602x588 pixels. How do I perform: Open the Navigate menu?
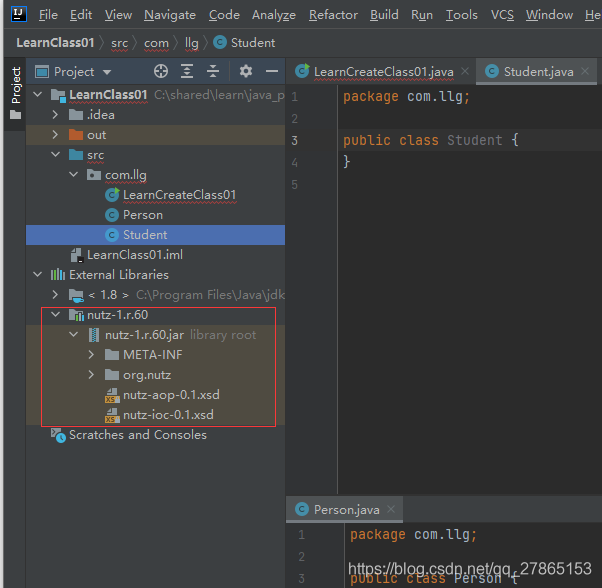[x=170, y=15]
